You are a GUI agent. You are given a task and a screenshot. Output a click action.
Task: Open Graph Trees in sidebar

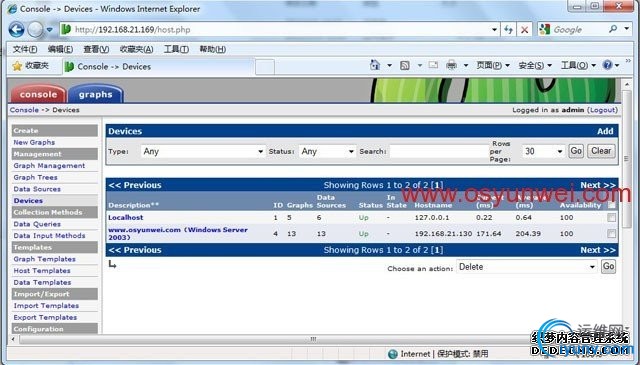click(x=35, y=178)
